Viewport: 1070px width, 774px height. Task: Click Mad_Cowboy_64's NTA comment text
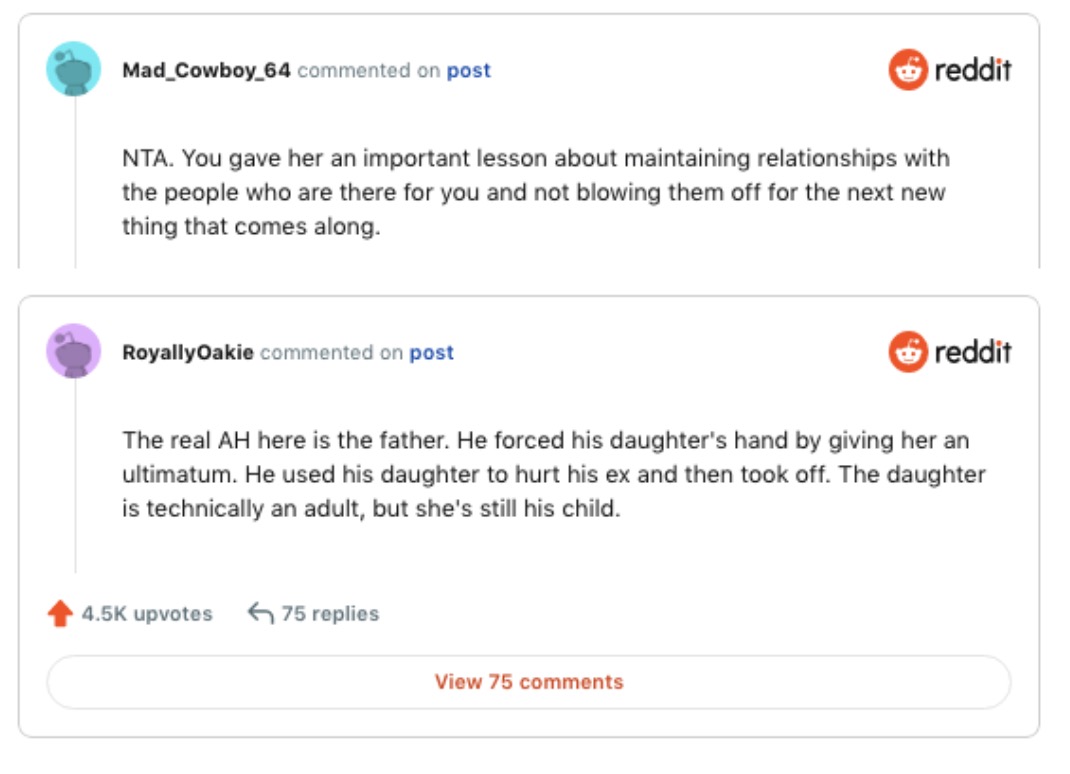[535, 192]
